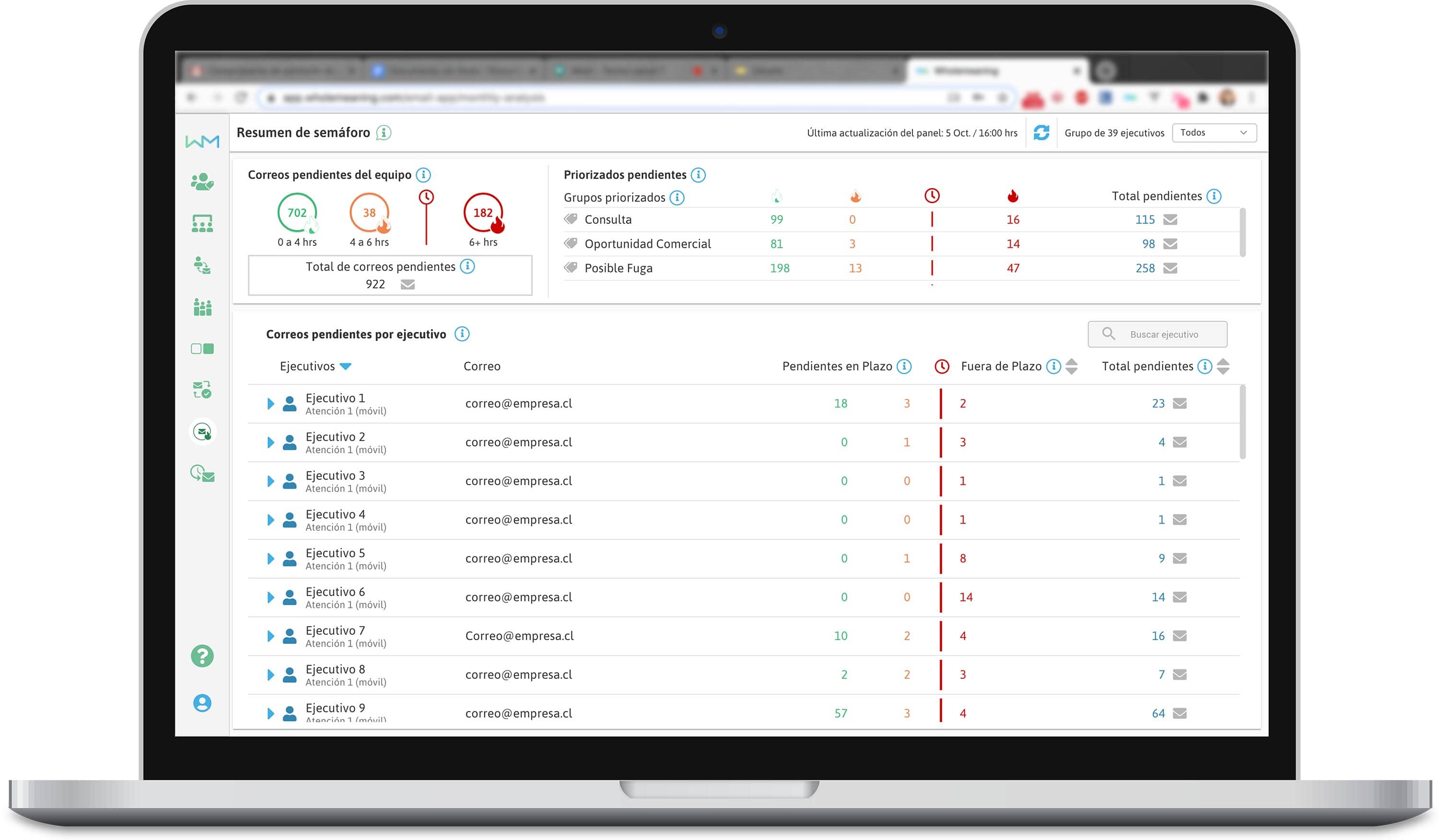The height and width of the screenshot is (840, 1439).
Task: Open the users handshake sidebar icon
Action: (202, 182)
